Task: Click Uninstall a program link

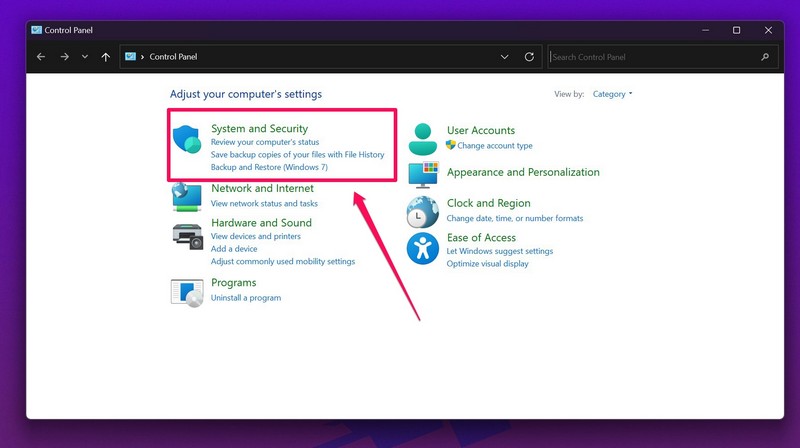Action: click(x=246, y=298)
